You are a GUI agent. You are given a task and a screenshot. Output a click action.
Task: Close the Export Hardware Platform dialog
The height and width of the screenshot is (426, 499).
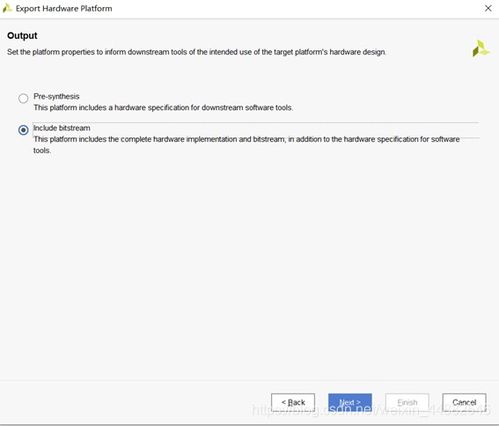(x=488, y=8)
